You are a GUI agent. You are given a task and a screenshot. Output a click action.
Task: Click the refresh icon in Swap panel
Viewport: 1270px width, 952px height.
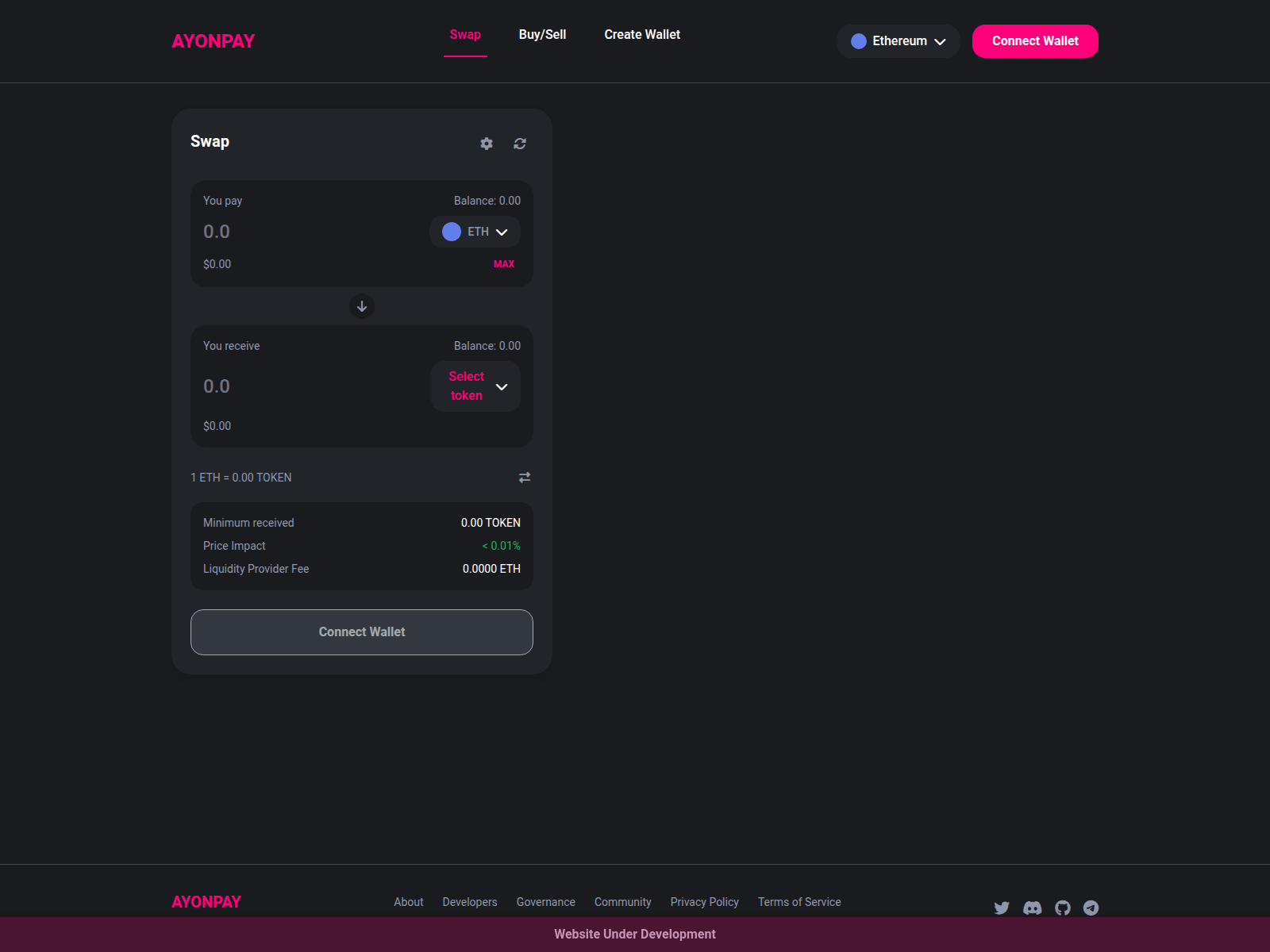coord(520,144)
